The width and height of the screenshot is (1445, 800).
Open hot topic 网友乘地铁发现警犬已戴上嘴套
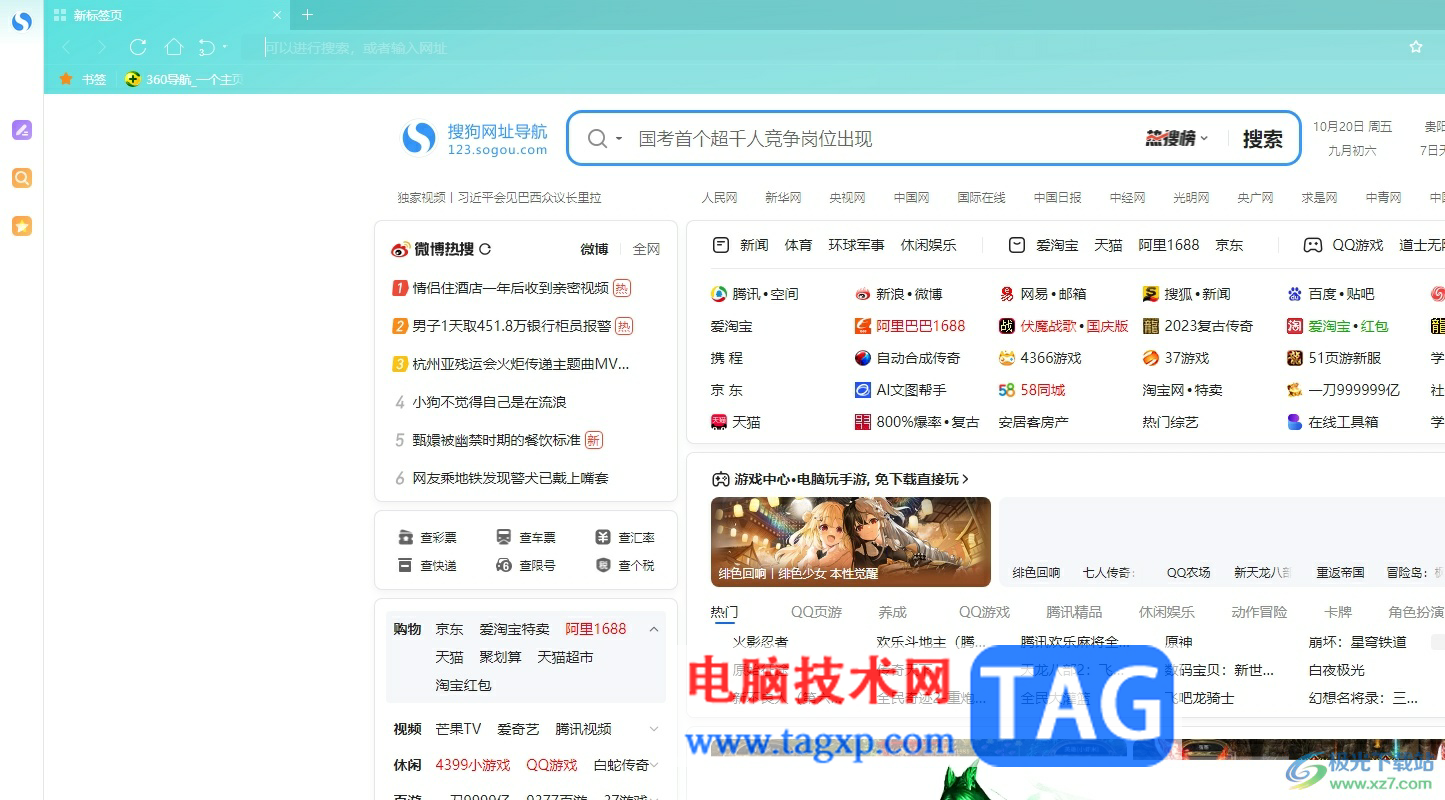point(511,478)
